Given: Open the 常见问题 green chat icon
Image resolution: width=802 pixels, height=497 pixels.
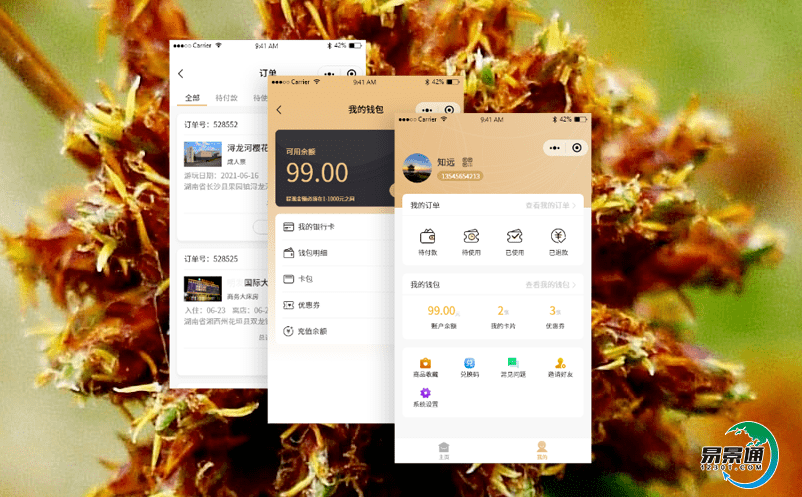Looking at the screenshot, I should (x=513, y=363).
